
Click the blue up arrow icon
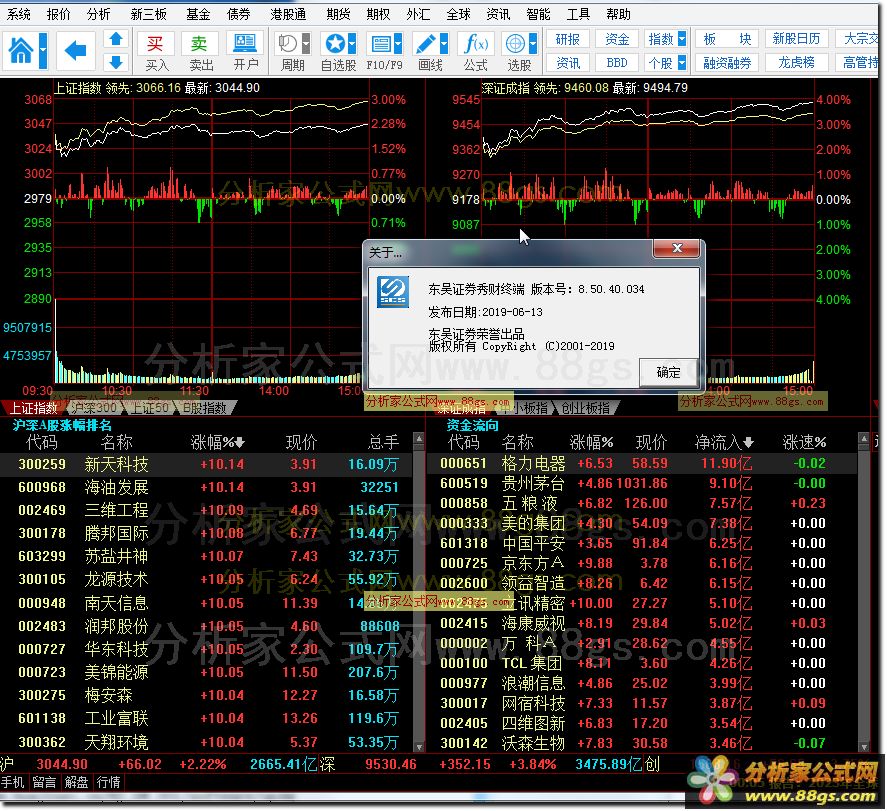click(x=116, y=39)
